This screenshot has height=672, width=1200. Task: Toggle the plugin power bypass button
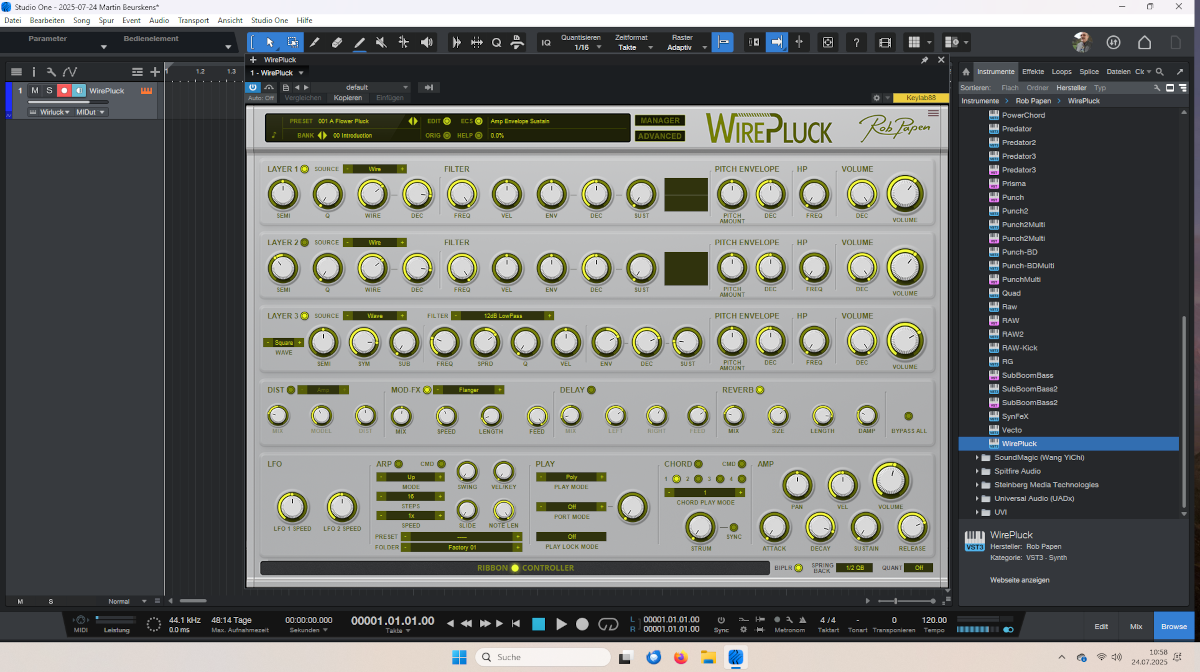coord(253,87)
